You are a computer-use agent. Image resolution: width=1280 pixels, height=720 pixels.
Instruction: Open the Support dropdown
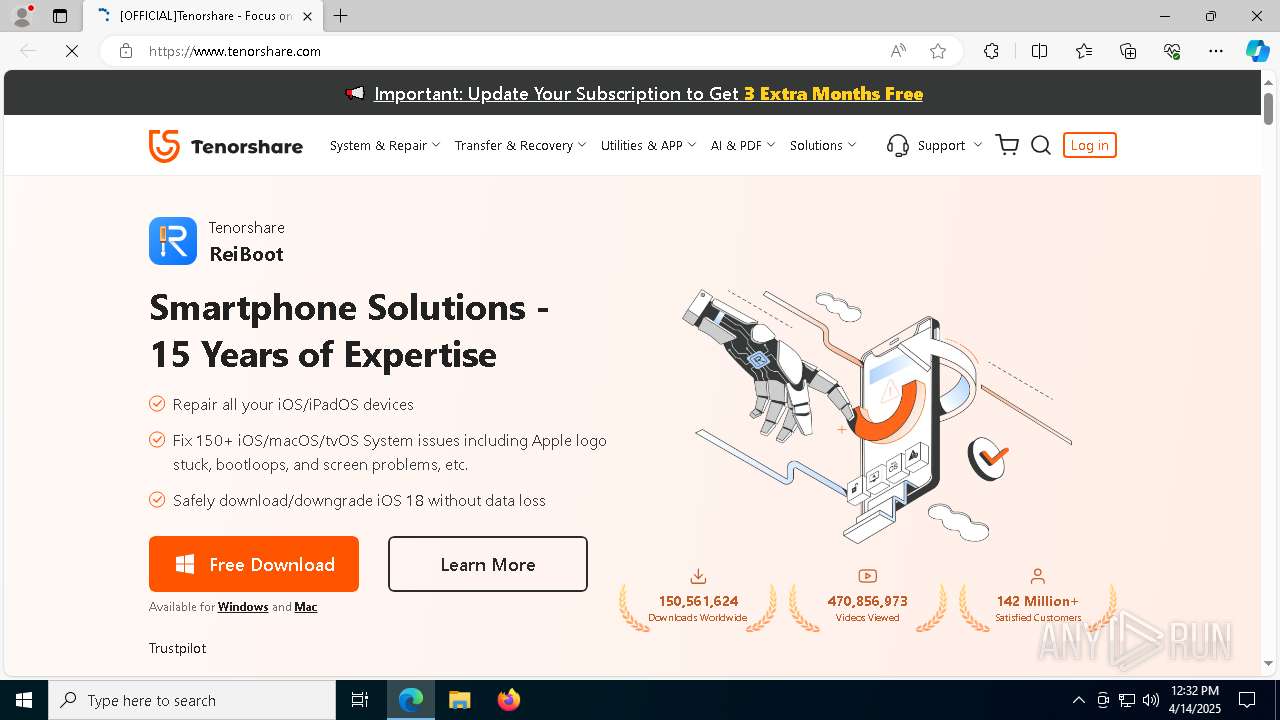[934, 145]
